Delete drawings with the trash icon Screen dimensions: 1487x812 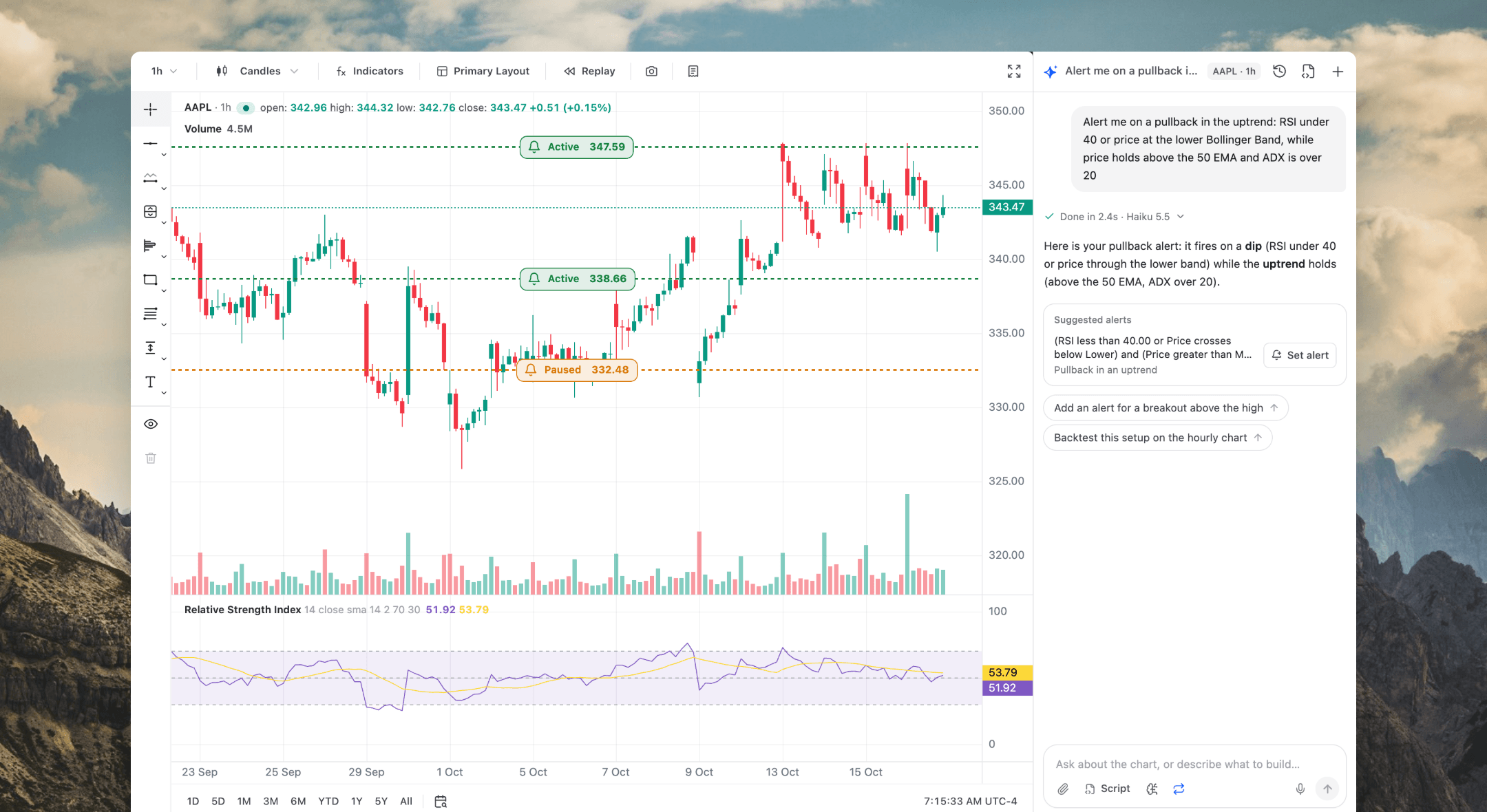coord(151,458)
